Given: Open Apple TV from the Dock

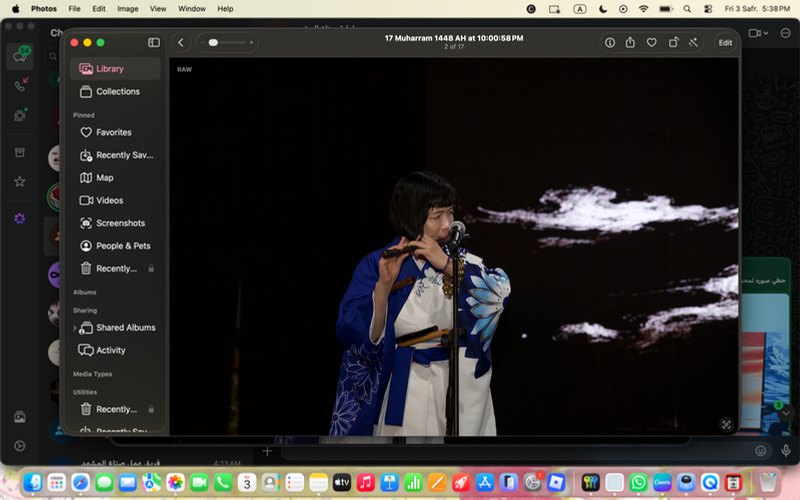Looking at the screenshot, I should [x=342, y=482].
